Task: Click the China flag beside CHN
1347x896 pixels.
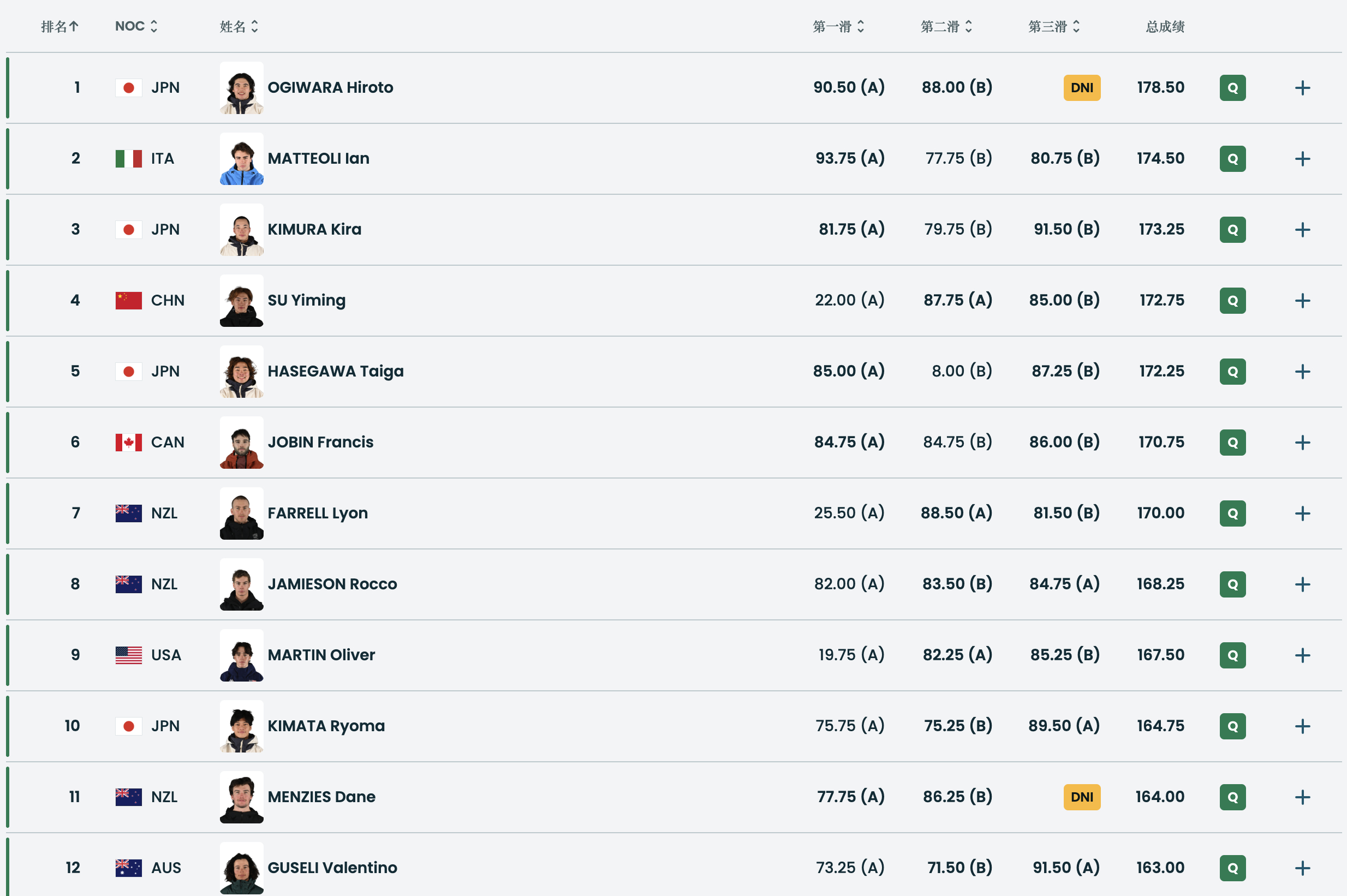Action: [x=129, y=301]
